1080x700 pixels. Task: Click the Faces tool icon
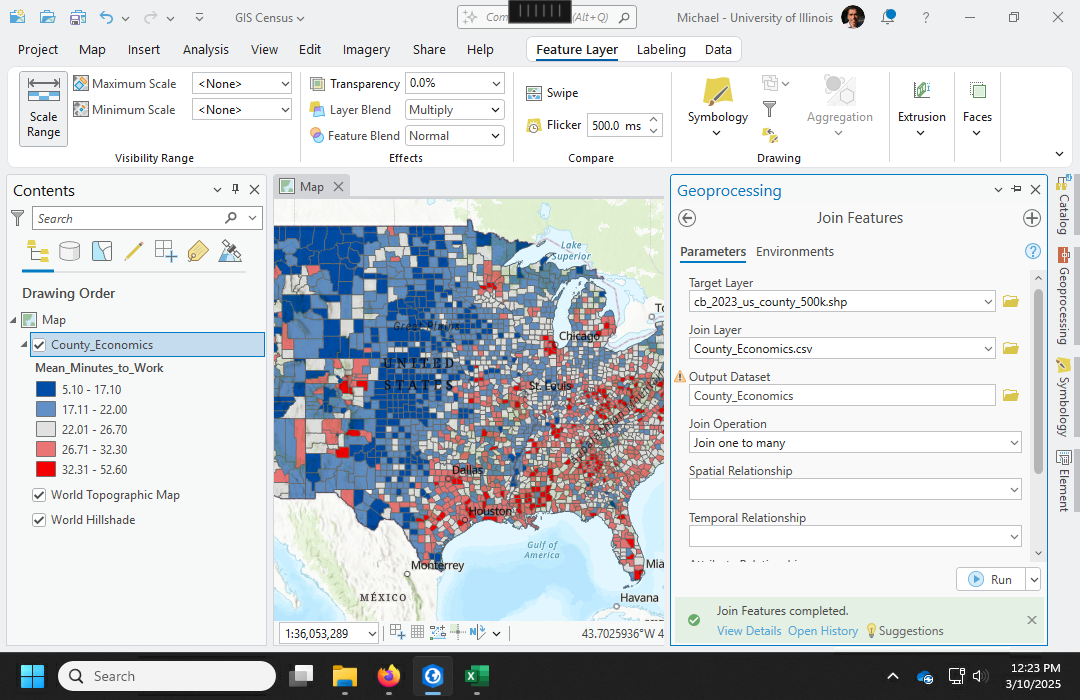pos(977,90)
